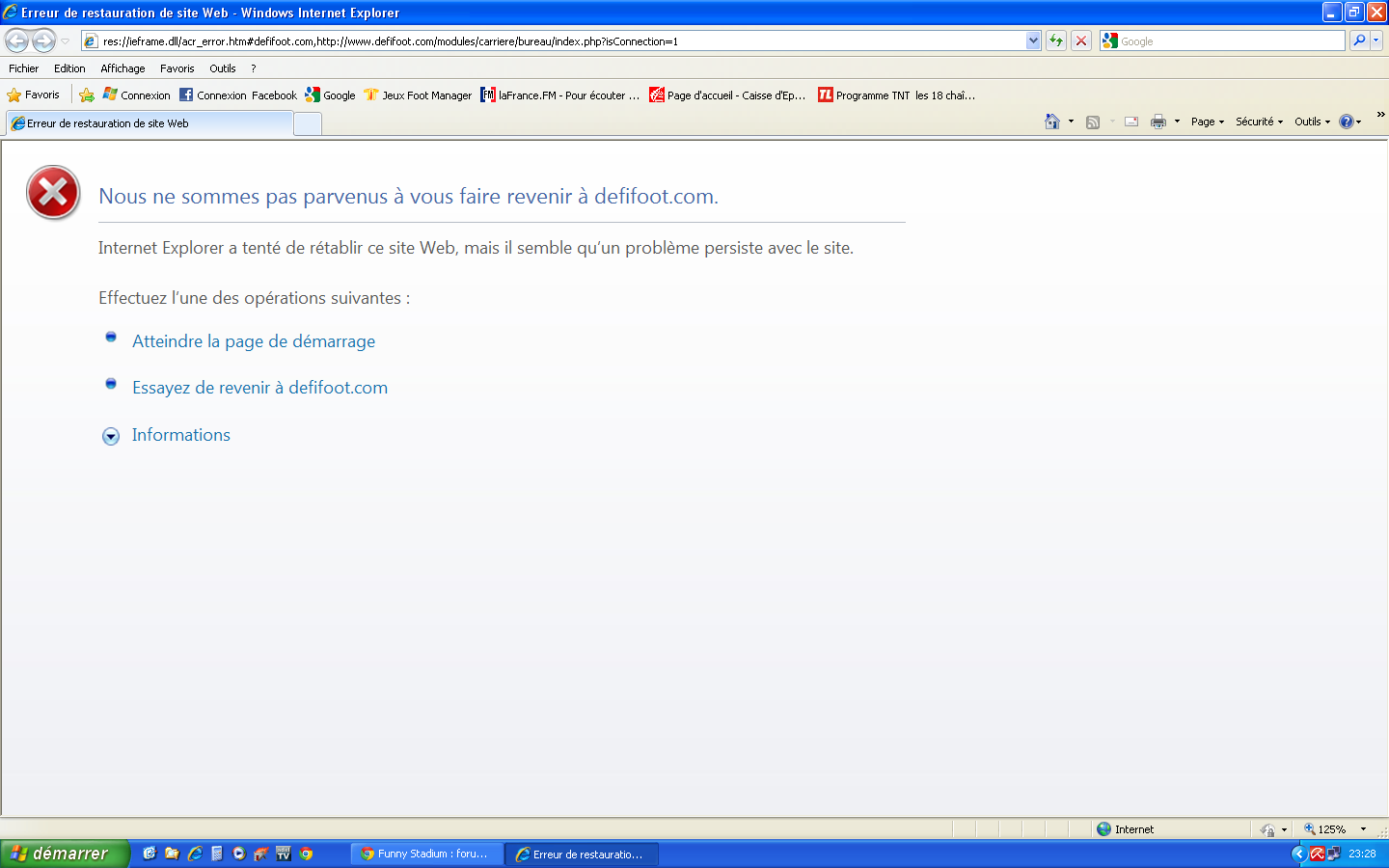The image size is (1389, 868).
Task: Click the Print printer icon
Action: coord(1158,122)
